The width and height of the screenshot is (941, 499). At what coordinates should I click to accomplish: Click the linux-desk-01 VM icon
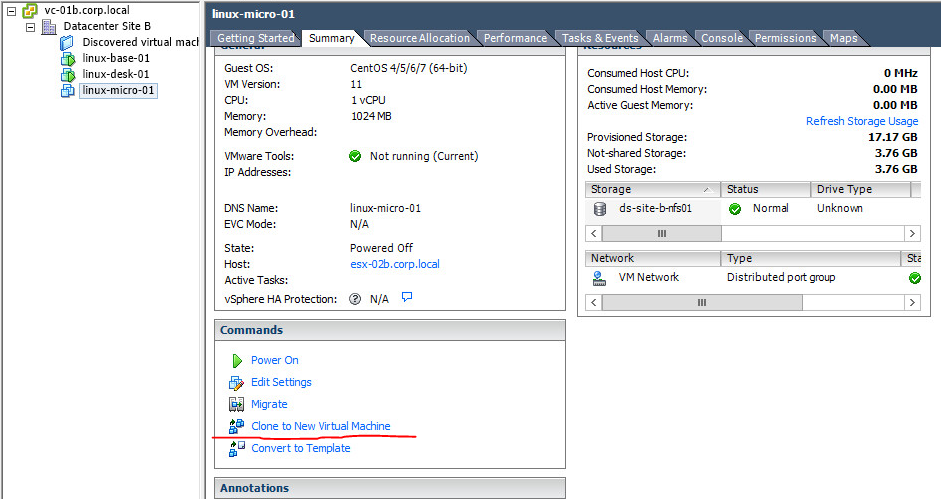pos(67,74)
